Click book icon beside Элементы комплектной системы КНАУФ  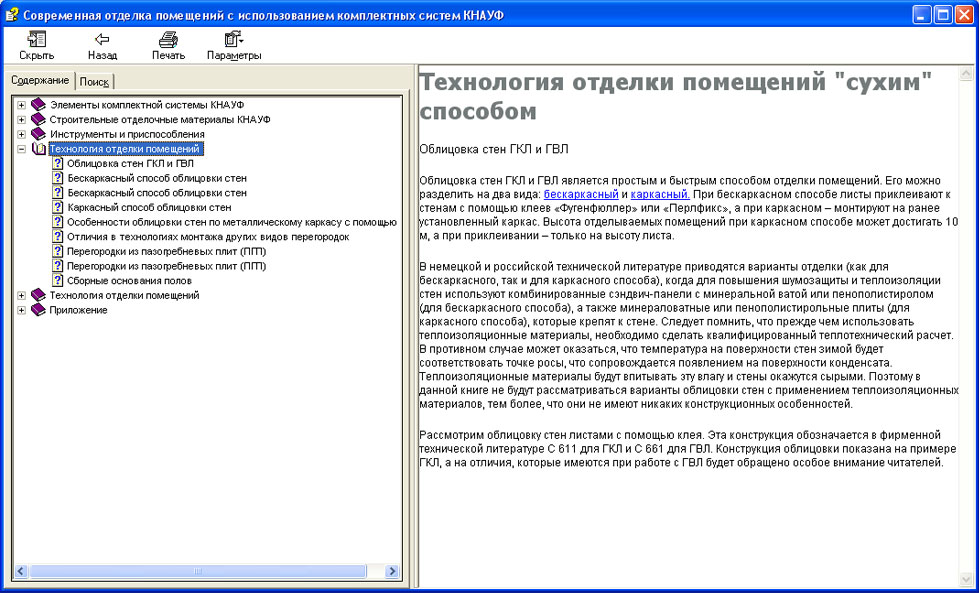pyautogui.click(x=39, y=105)
